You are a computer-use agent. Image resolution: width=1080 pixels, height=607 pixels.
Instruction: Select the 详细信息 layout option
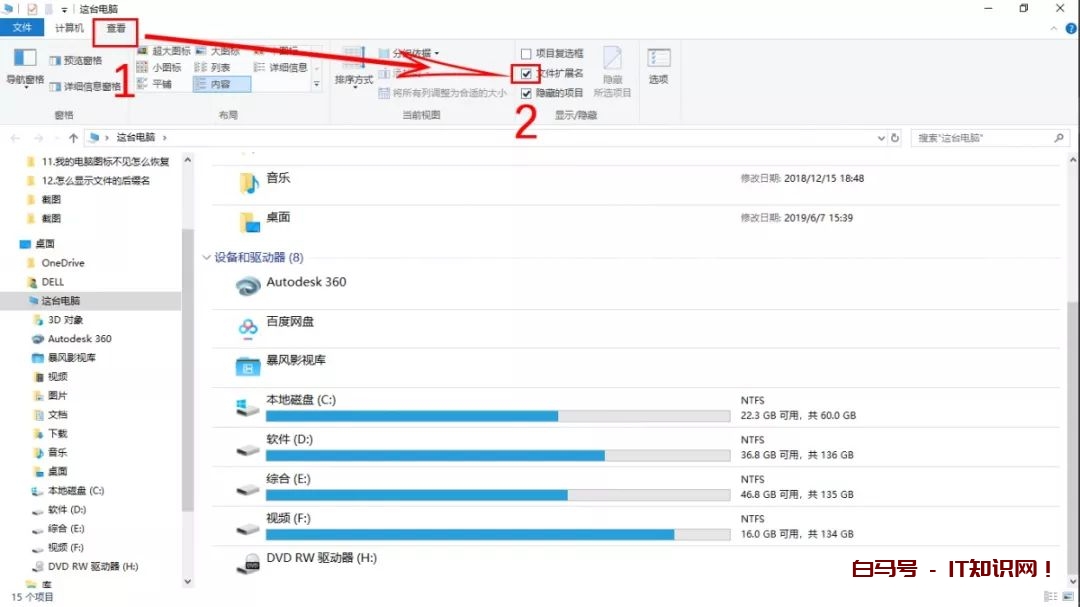click(x=281, y=68)
